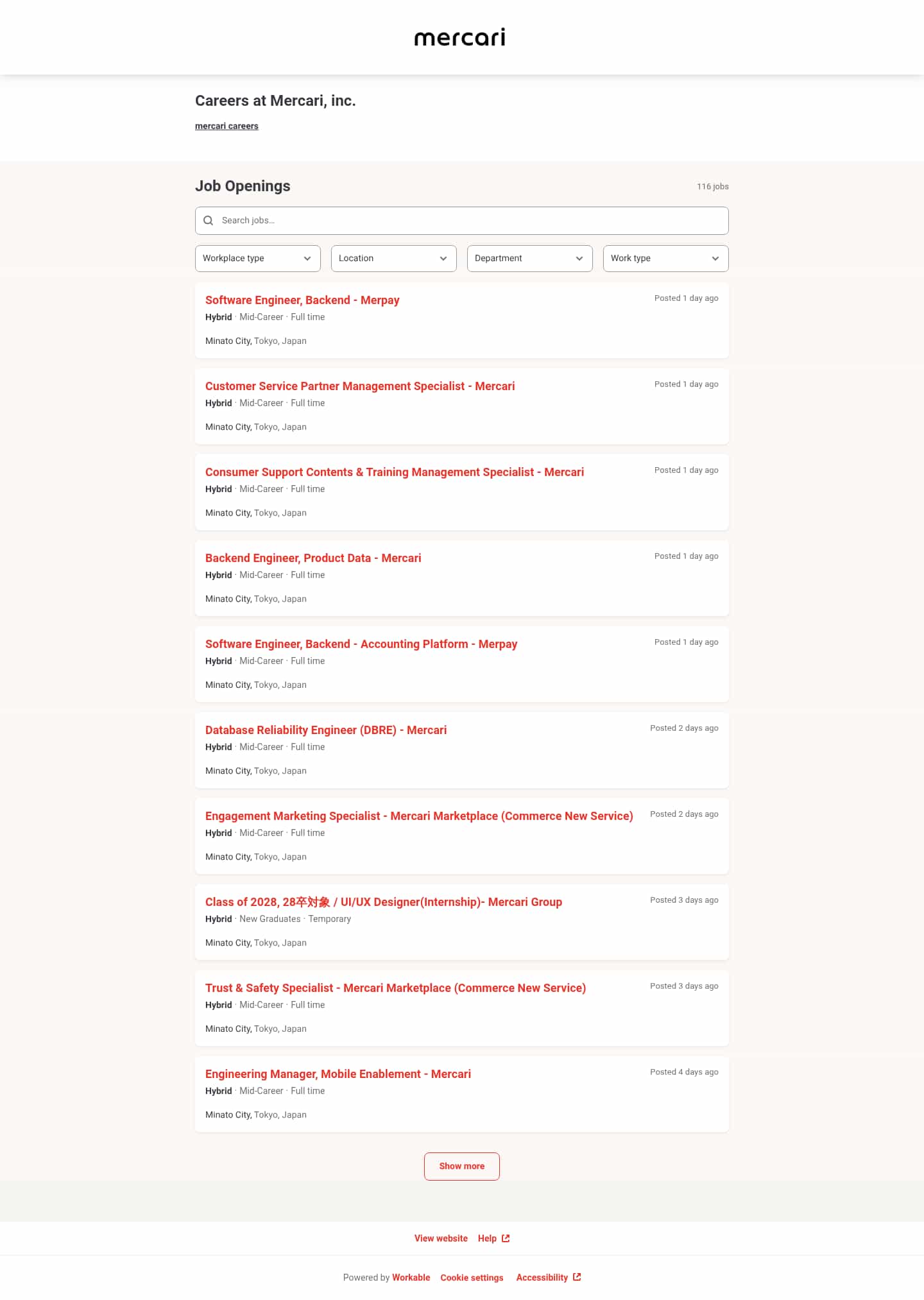Viewport: 924px width, 1300px height.
Task: Open Class of 2028 UI/UX Designer internship
Action: coord(384,902)
